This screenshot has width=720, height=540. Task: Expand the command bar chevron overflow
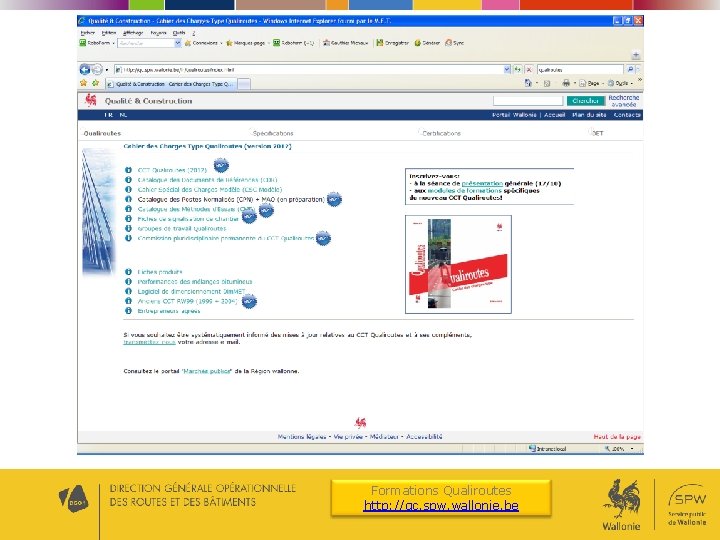click(x=639, y=80)
